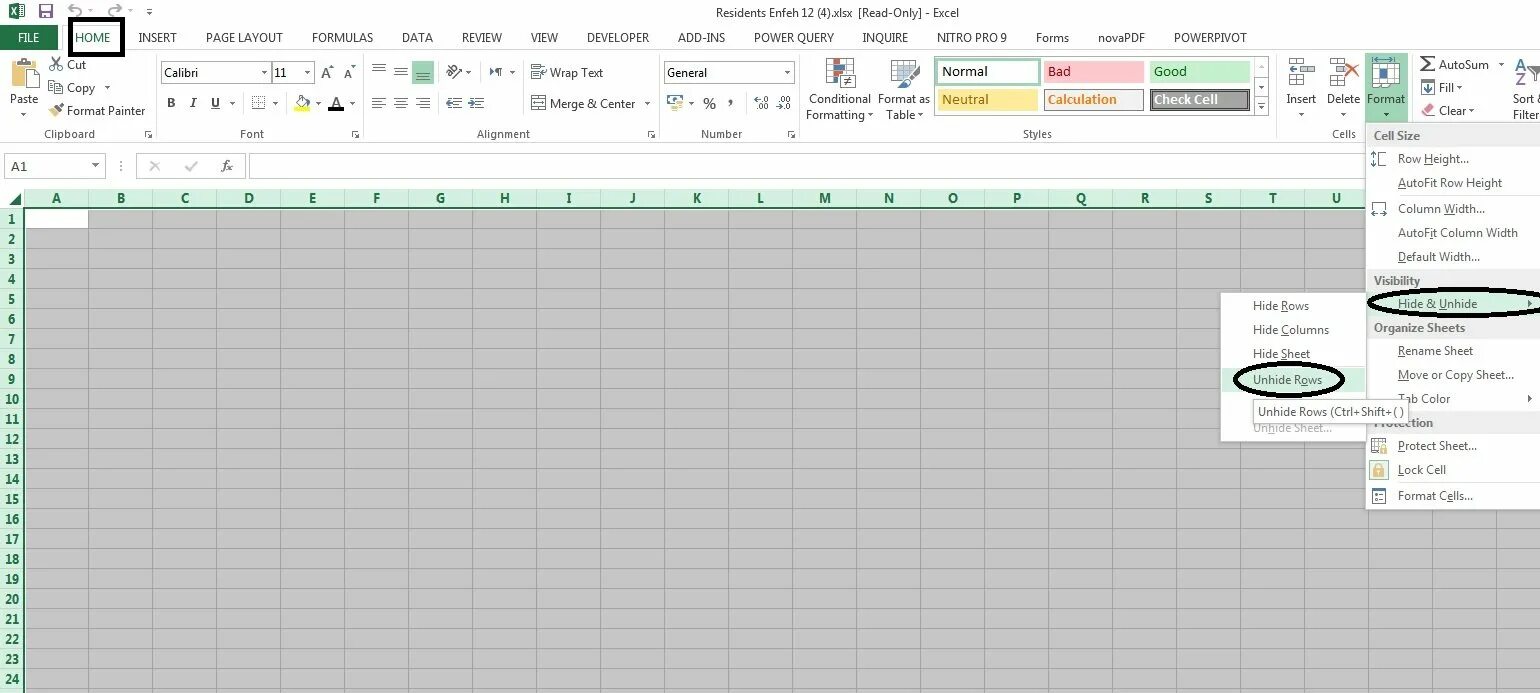This screenshot has height=693, width=1540.
Task: Open the FILE tab
Action: pos(29,37)
